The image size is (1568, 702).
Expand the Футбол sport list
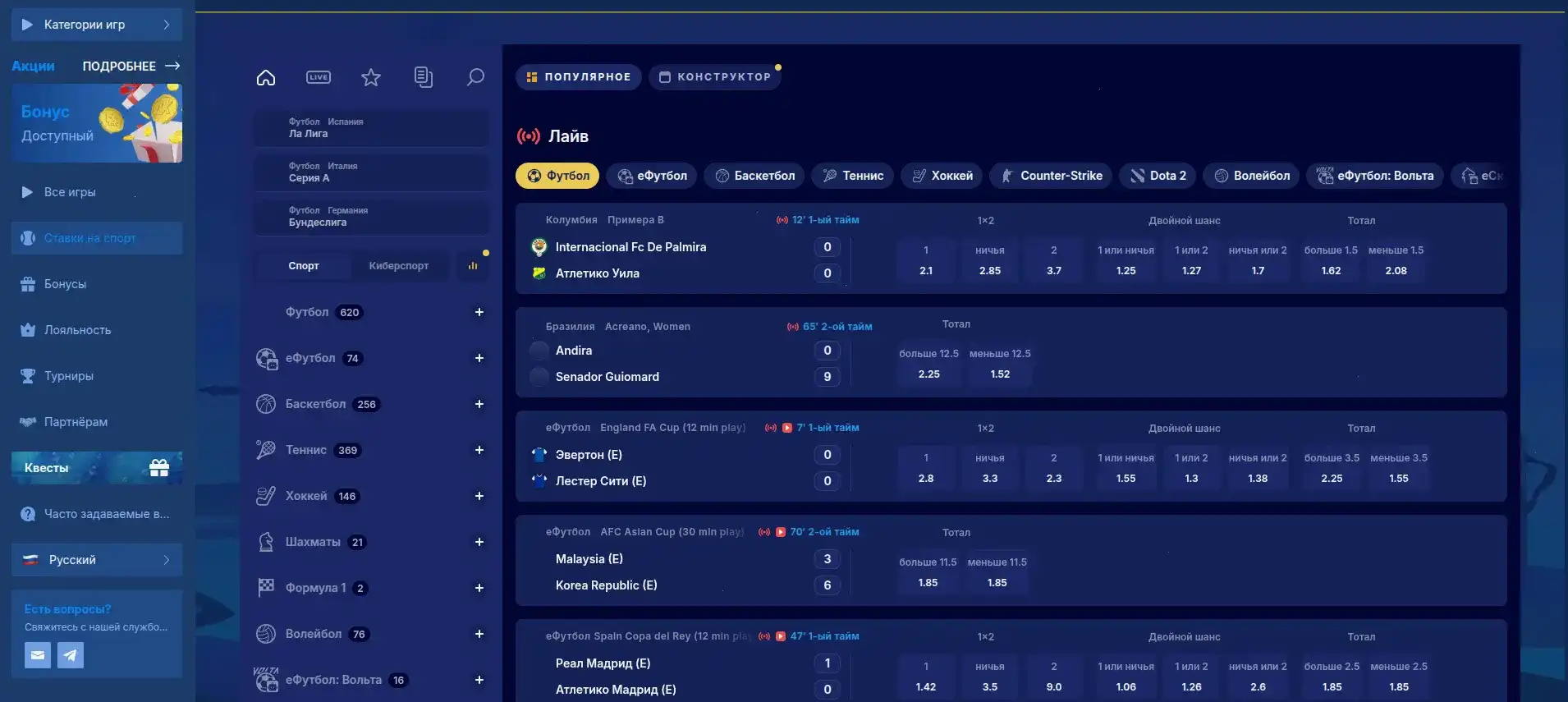pyautogui.click(x=479, y=312)
